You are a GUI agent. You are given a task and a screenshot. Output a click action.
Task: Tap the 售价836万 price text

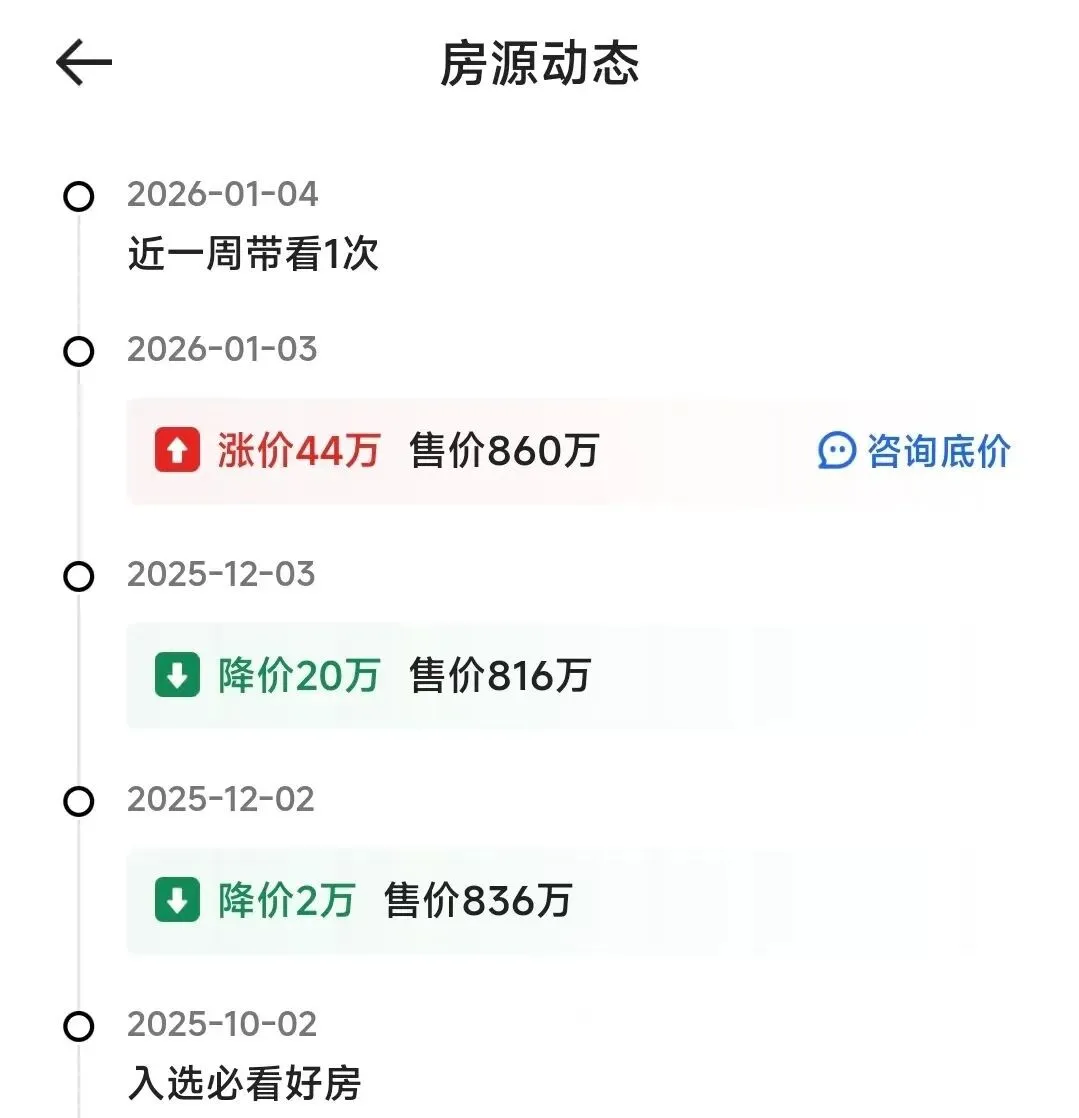pos(477,901)
